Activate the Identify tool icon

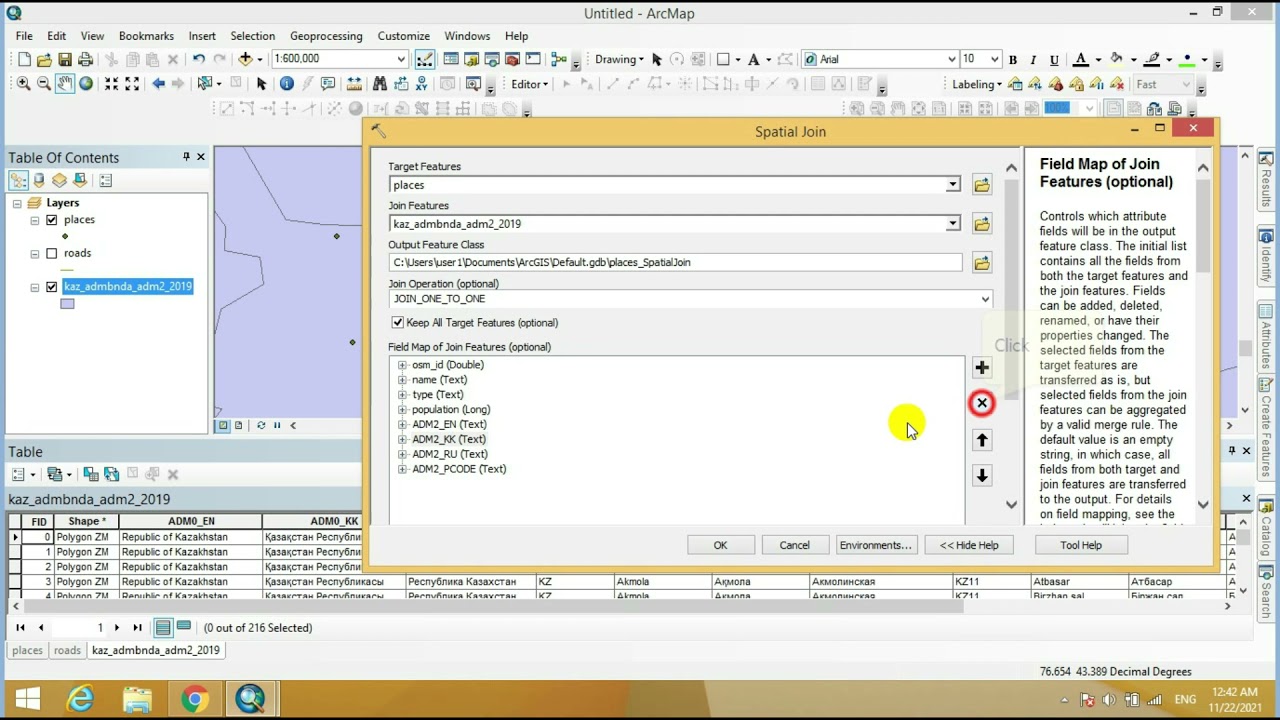287,84
